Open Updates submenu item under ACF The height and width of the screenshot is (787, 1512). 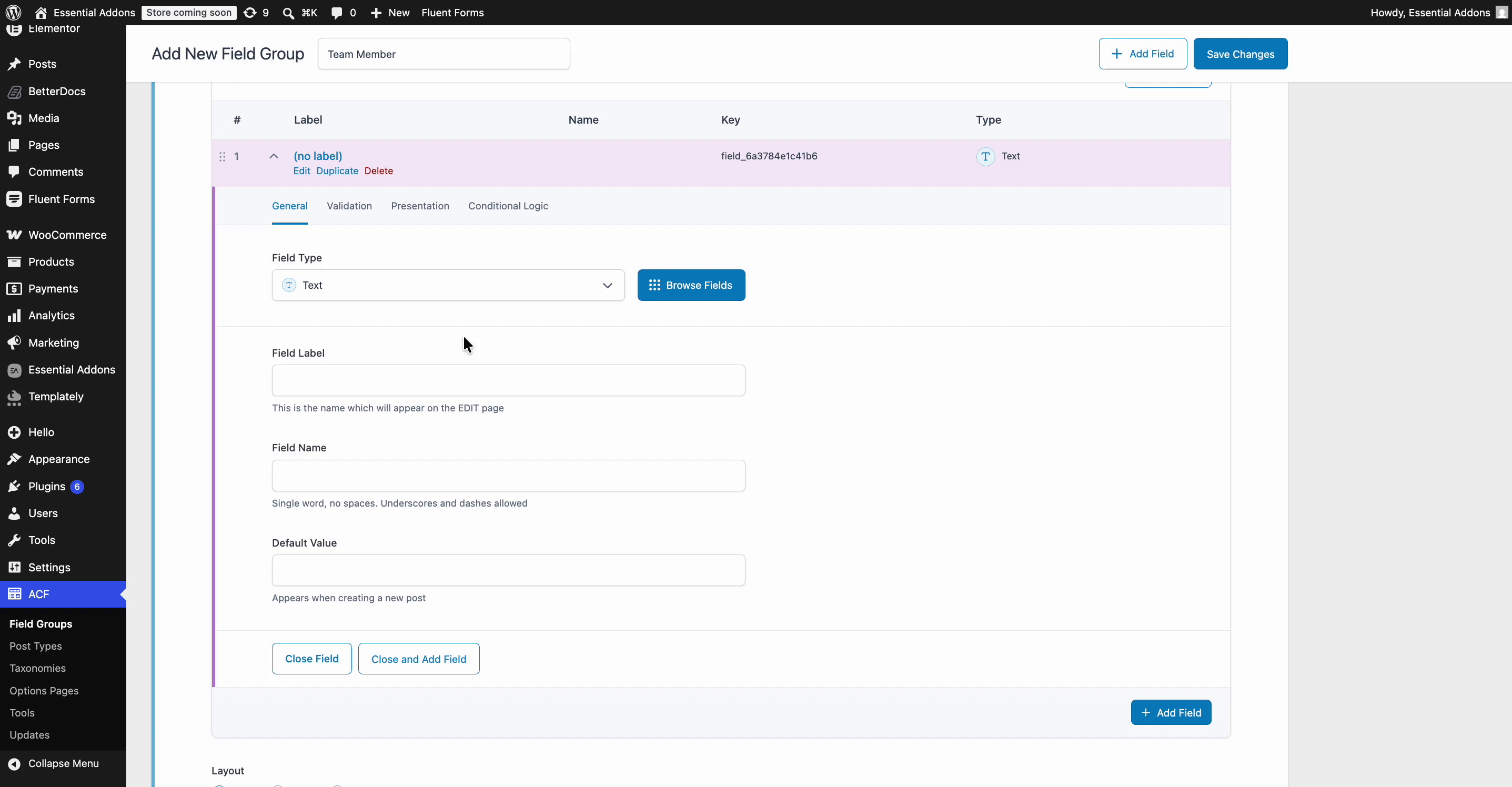pos(29,735)
